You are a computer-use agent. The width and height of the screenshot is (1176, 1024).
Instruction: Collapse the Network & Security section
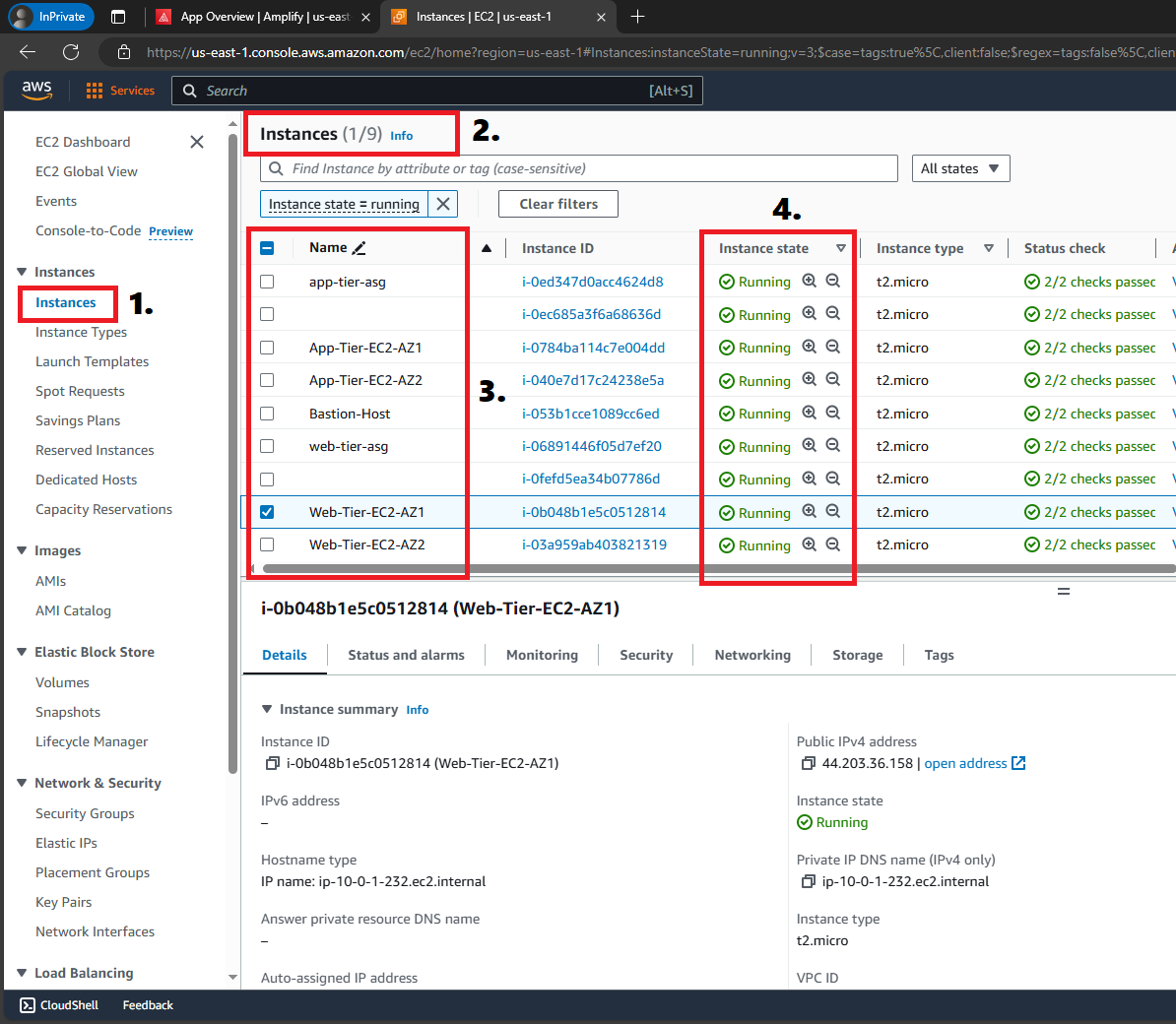(x=22, y=783)
